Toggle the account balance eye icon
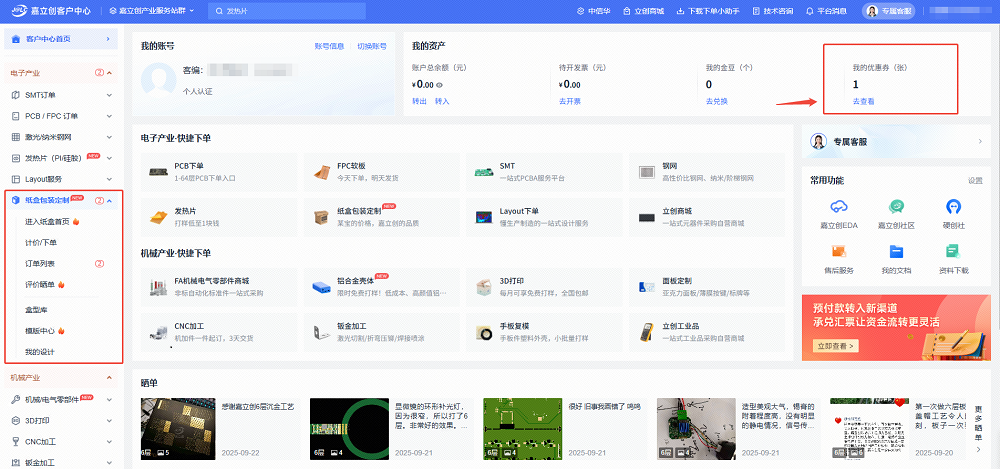The image size is (1000, 469). [x=440, y=86]
